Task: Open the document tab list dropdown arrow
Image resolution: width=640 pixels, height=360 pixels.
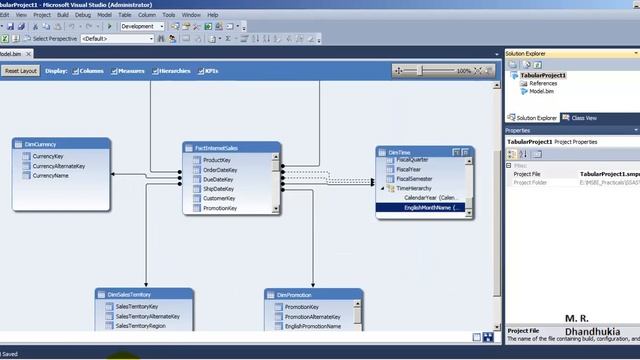Action: tap(497, 54)
